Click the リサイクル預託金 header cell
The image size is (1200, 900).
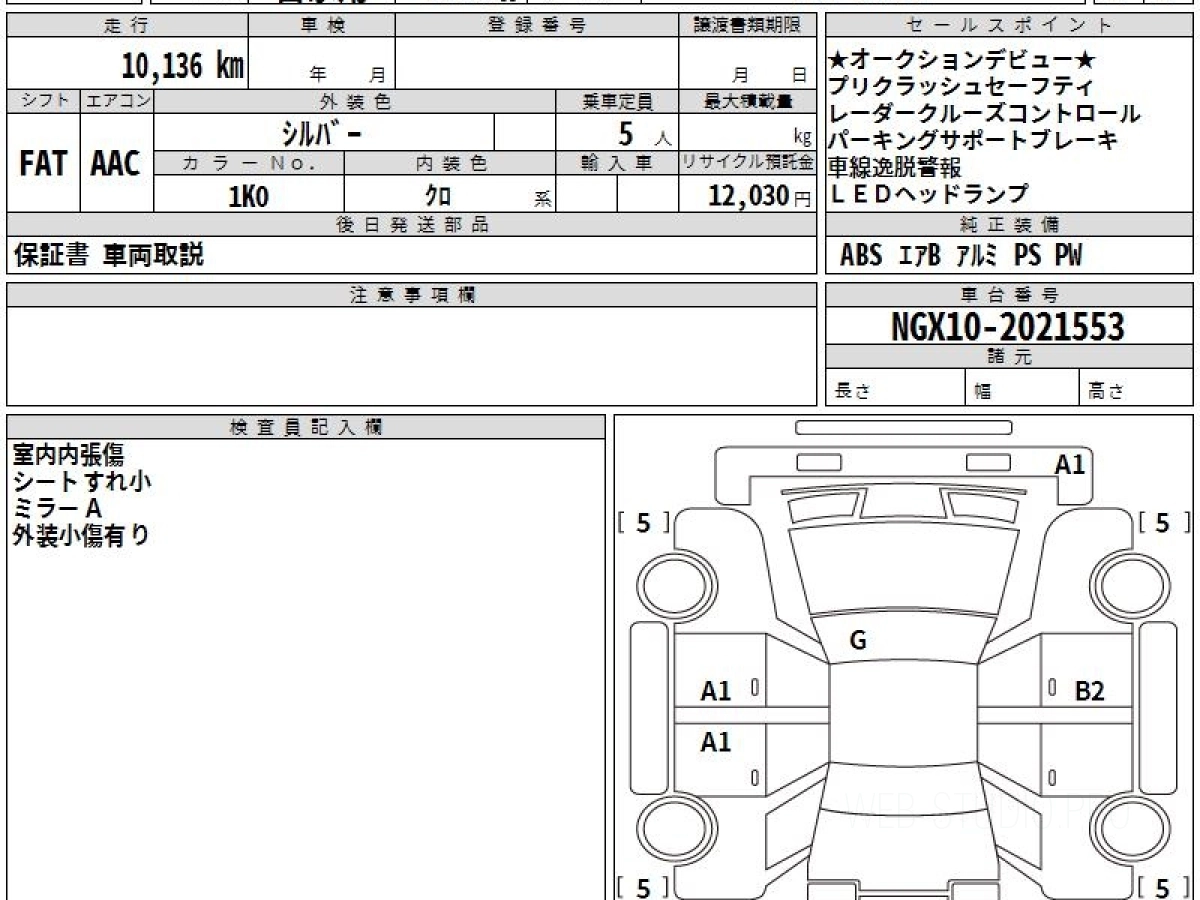(x=747, y=163)
